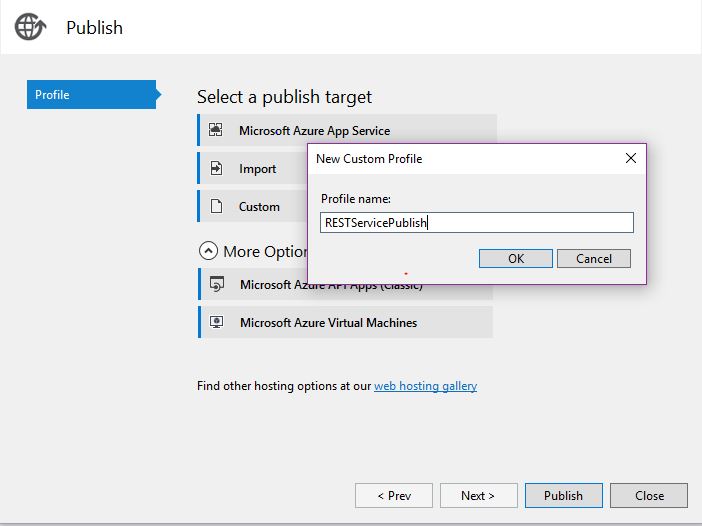Click the Azure API Apps icon

(217, 285)
